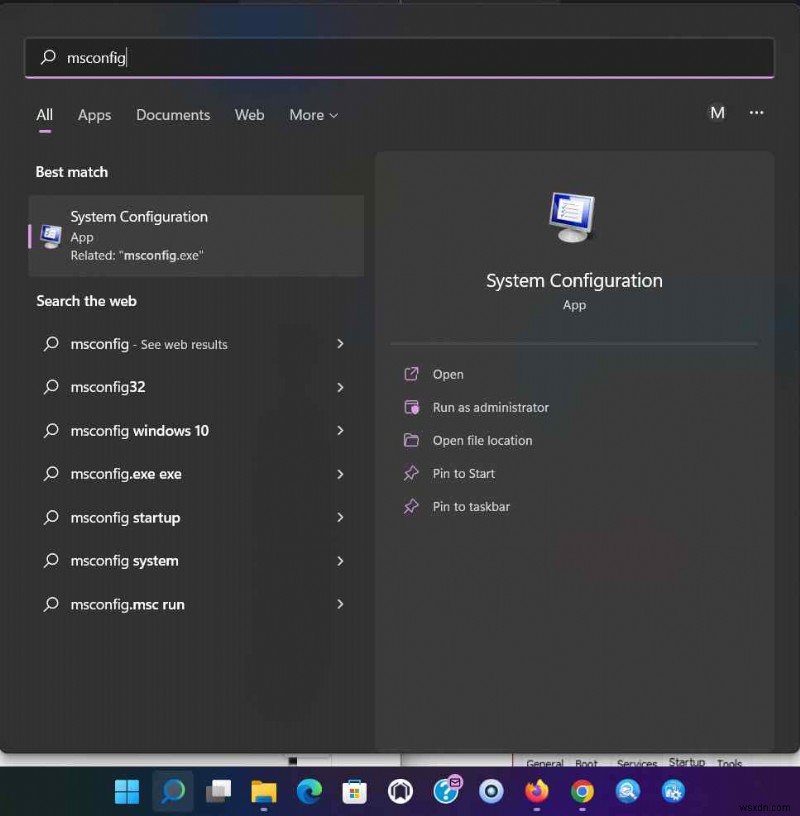Switch to the Documents filter tab

[x=172, y=115]
